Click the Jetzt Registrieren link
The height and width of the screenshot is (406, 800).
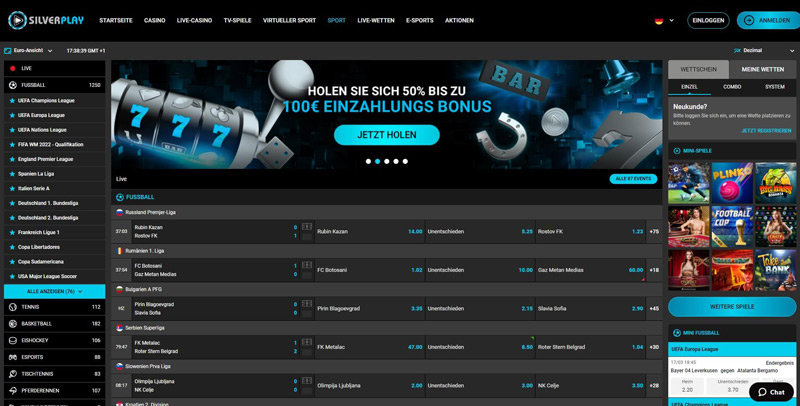(x=766, y=131)
